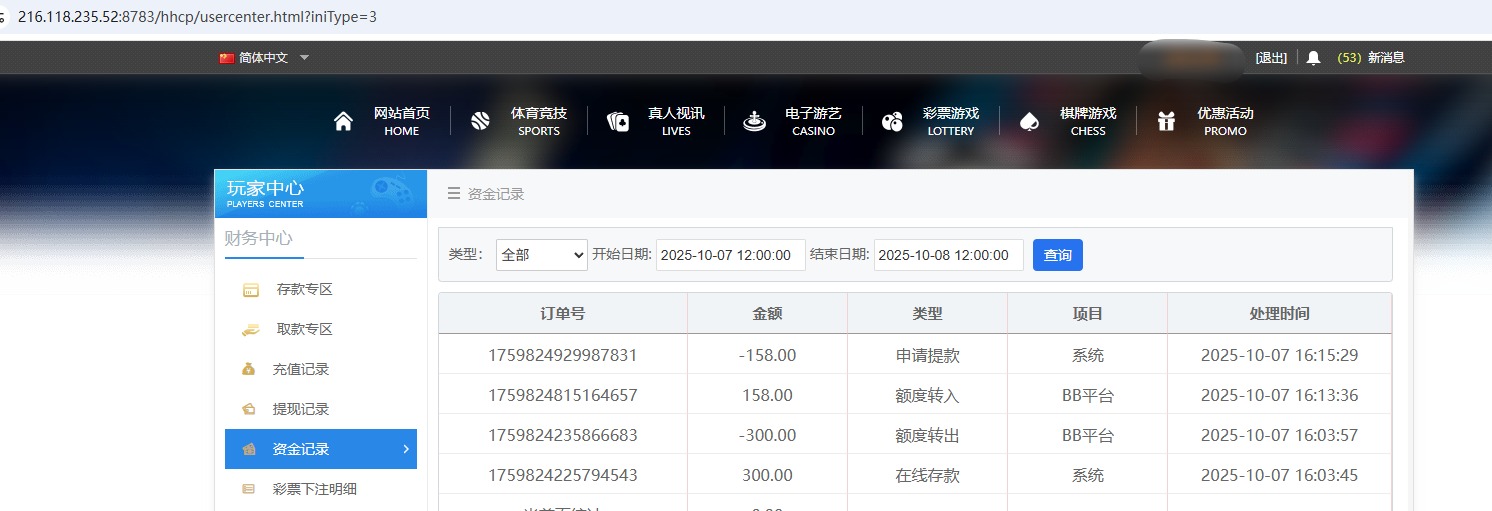Click the playing cards Lives icon
The height and width of the screenshot is (511, 1492).
click(618, 122)
